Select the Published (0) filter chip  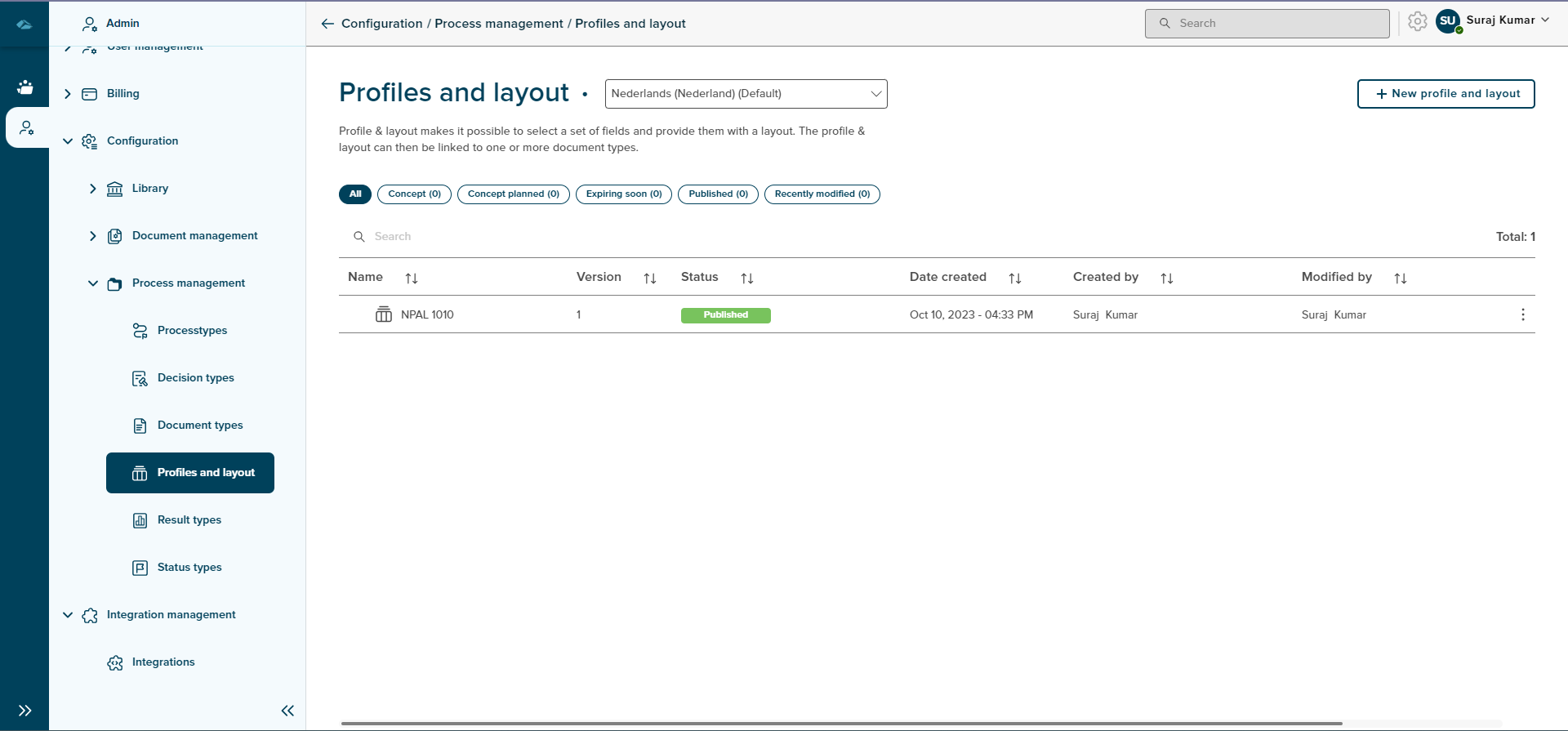click(718, 194)
